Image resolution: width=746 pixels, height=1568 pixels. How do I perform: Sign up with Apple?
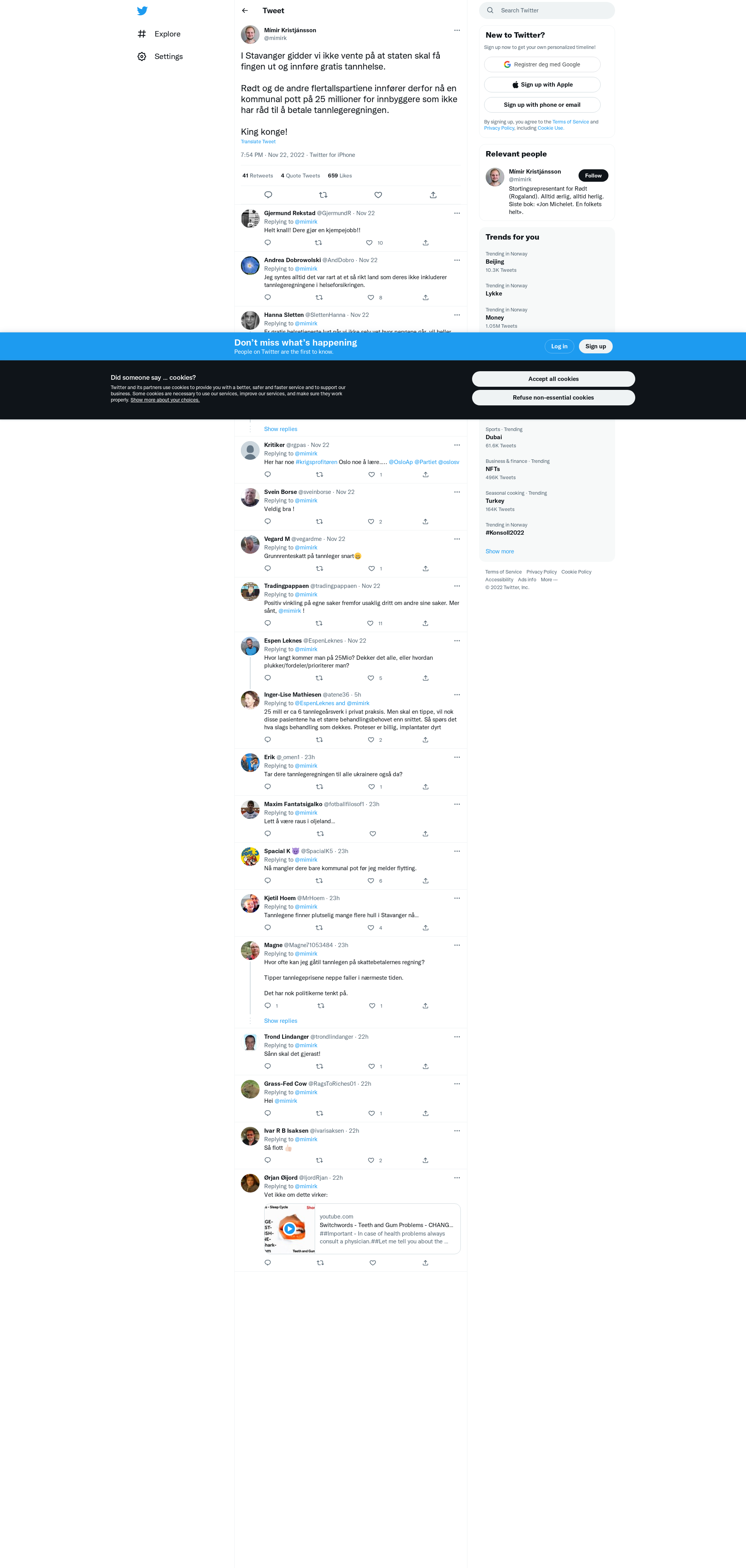coord(542,85)
